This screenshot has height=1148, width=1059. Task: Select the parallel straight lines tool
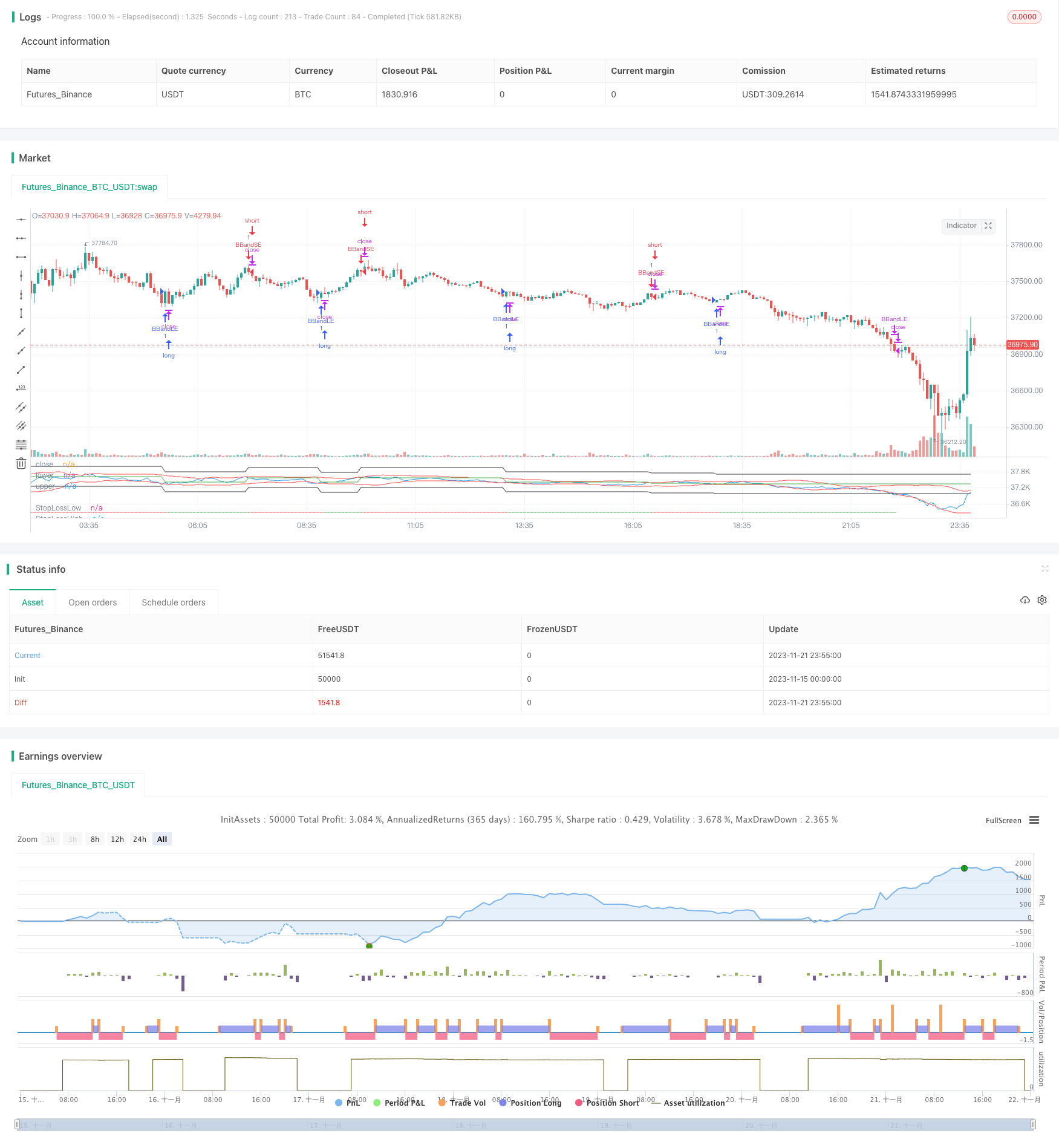21,426
